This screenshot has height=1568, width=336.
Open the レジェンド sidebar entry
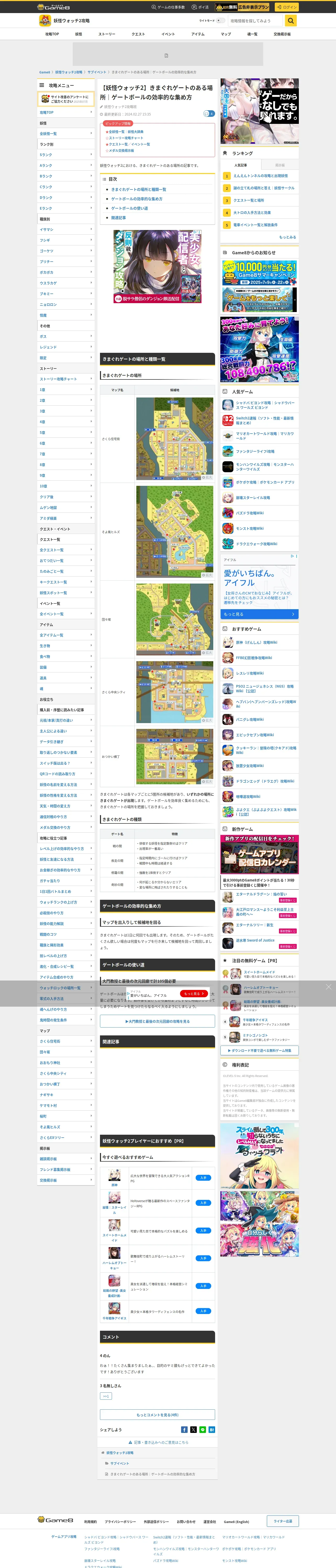coord(66,347)
